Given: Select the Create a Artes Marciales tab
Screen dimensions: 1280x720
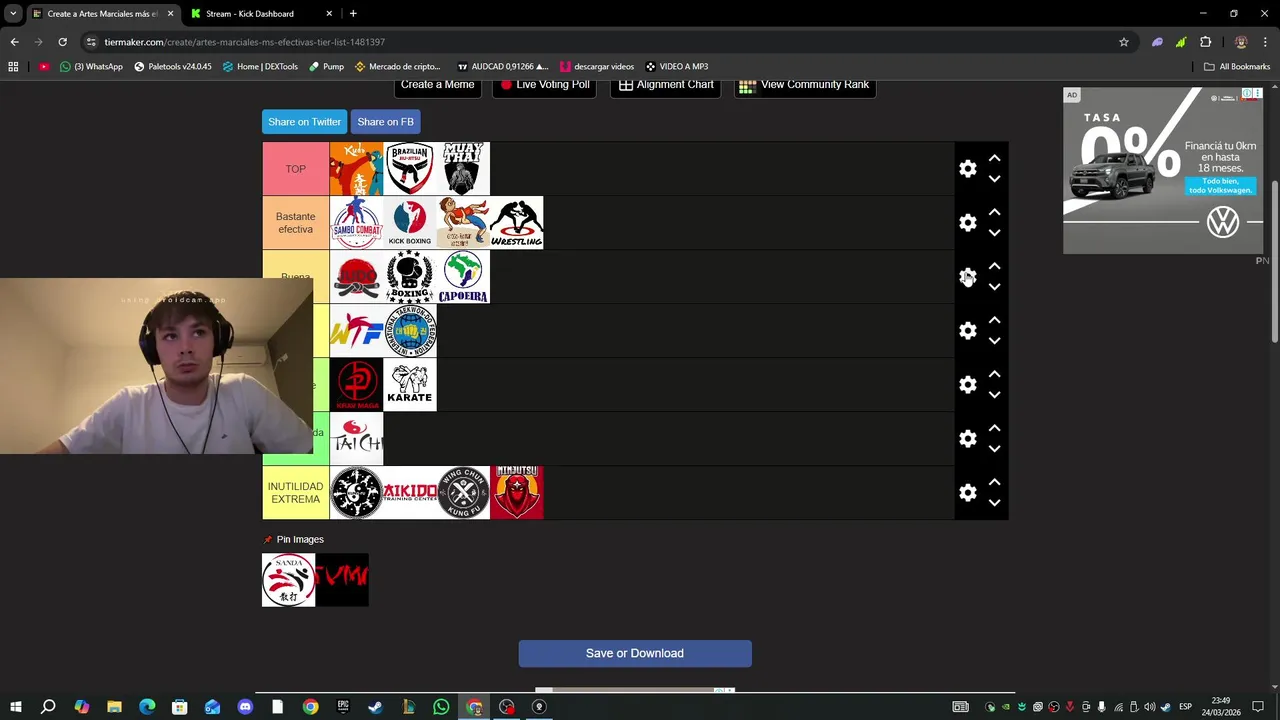Looking at the screenshot, I should click(x=102, y=14).
